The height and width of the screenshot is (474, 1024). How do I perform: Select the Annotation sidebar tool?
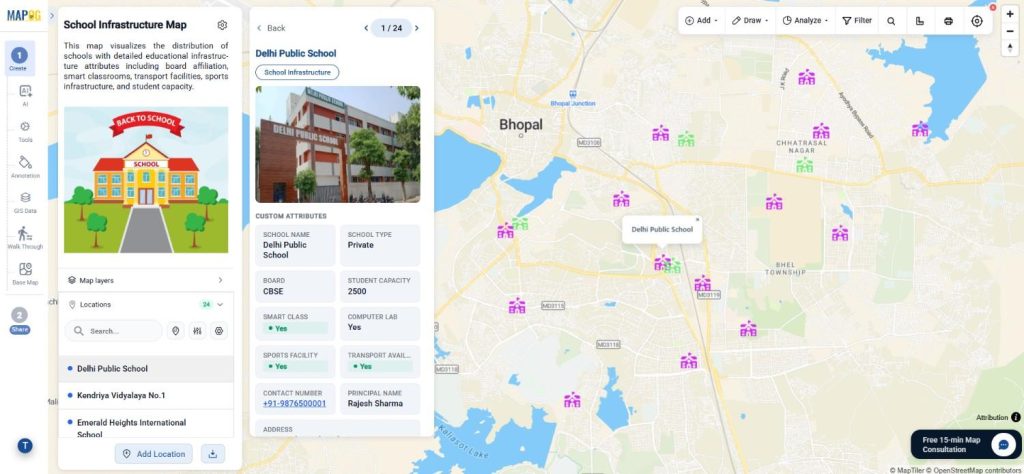[25, 166]
